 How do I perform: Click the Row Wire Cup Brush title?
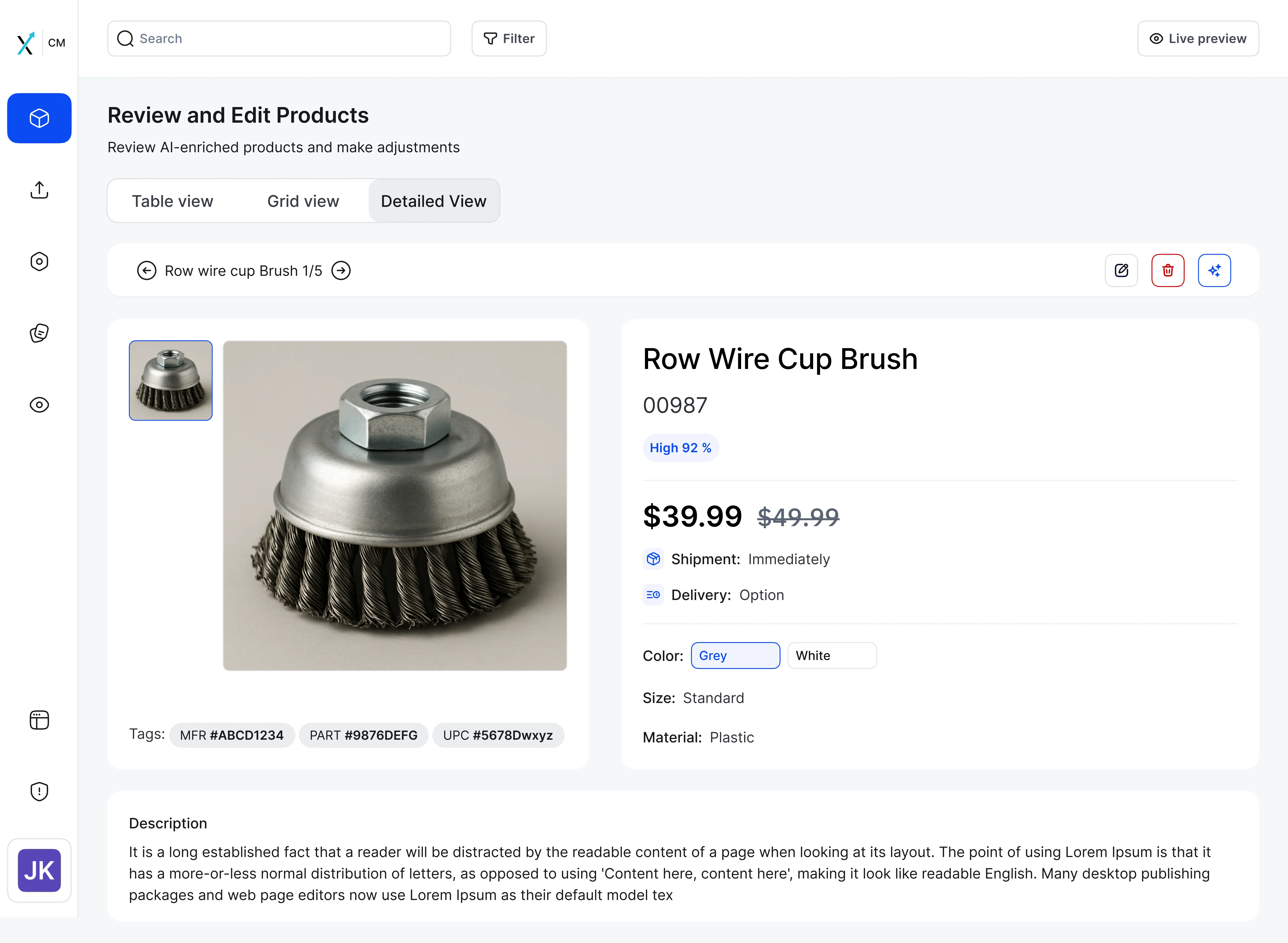click(x=780, y=359)
